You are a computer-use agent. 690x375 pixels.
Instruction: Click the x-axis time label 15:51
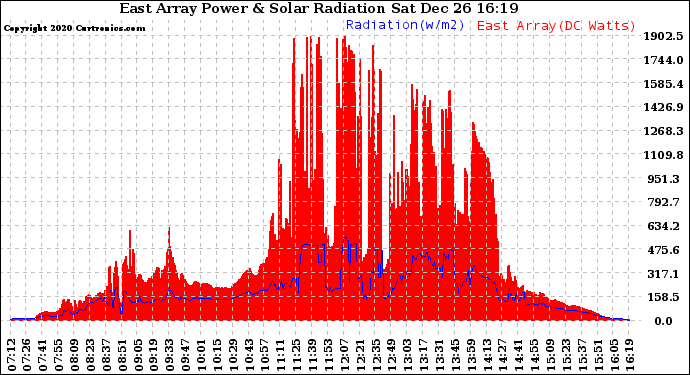(598, 355)
